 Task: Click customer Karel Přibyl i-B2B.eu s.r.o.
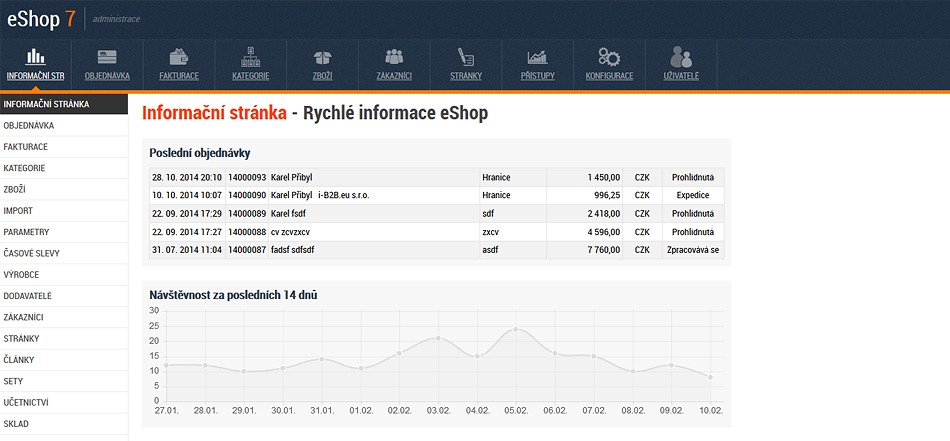coord(320,196)
